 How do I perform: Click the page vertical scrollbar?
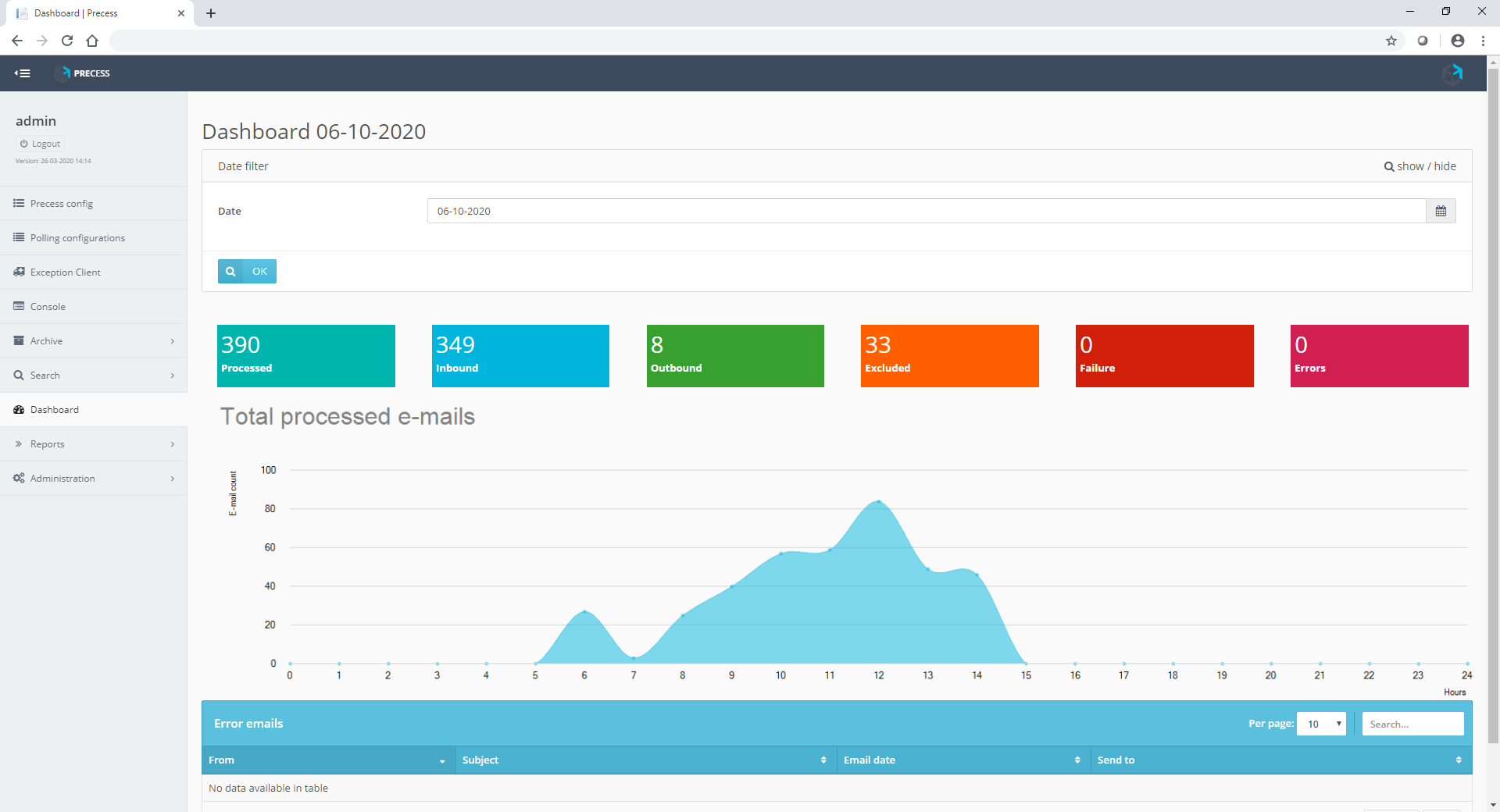pos(1493,406)
